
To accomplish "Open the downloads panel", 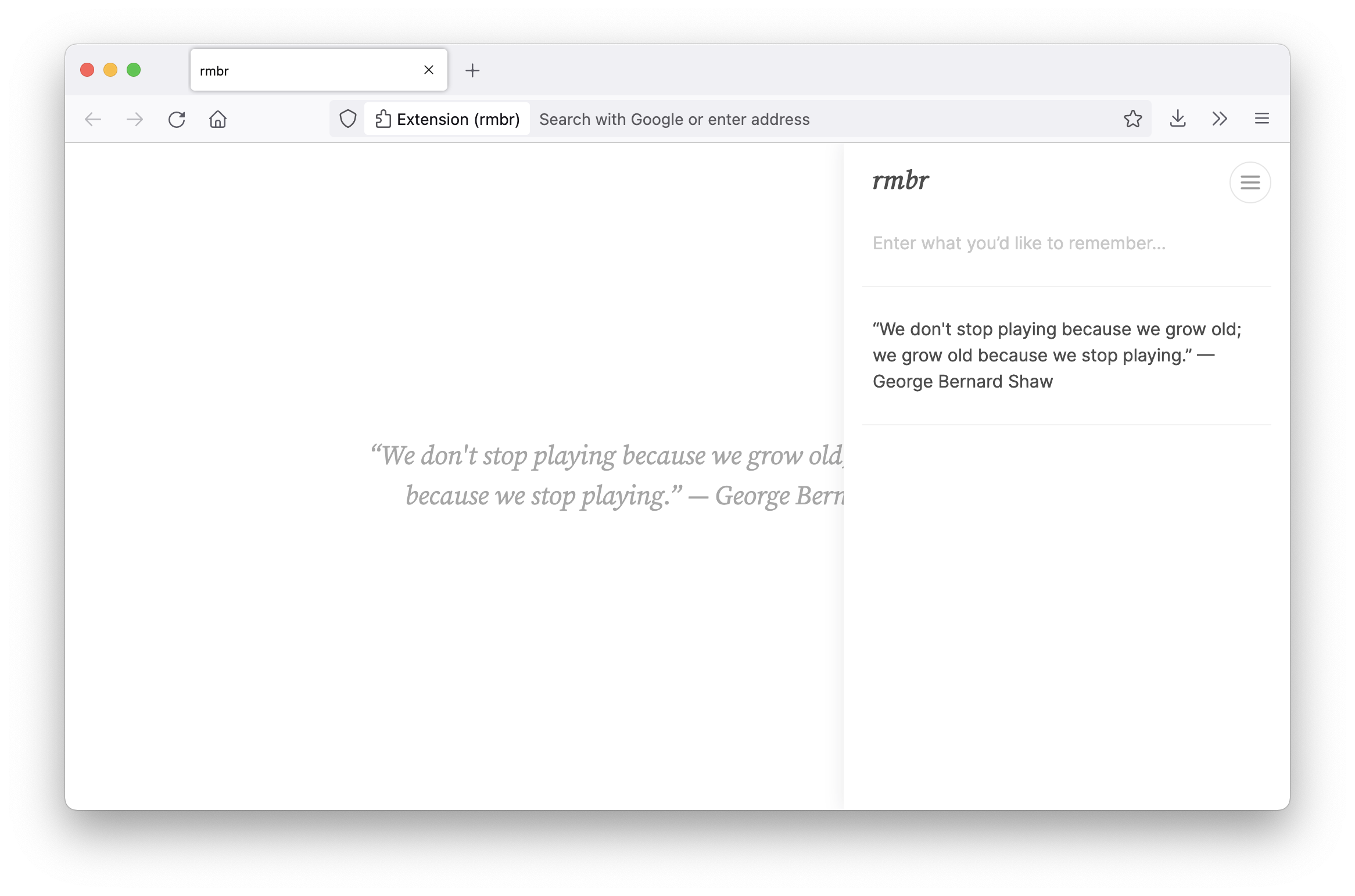I will (1178, 119).
